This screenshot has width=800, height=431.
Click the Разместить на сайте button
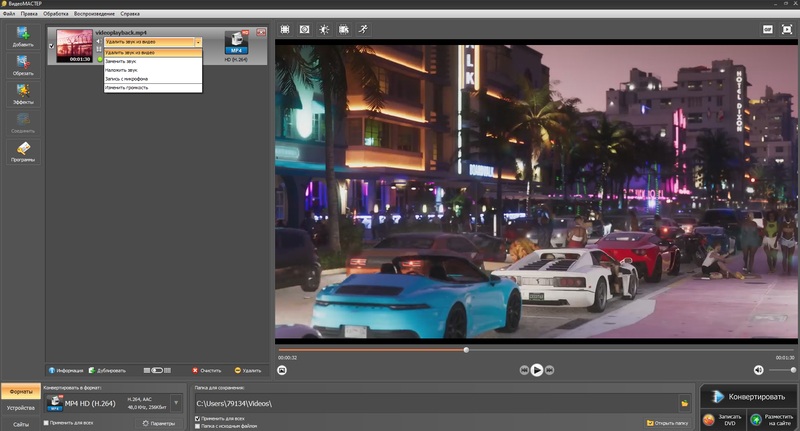point(772,420)
